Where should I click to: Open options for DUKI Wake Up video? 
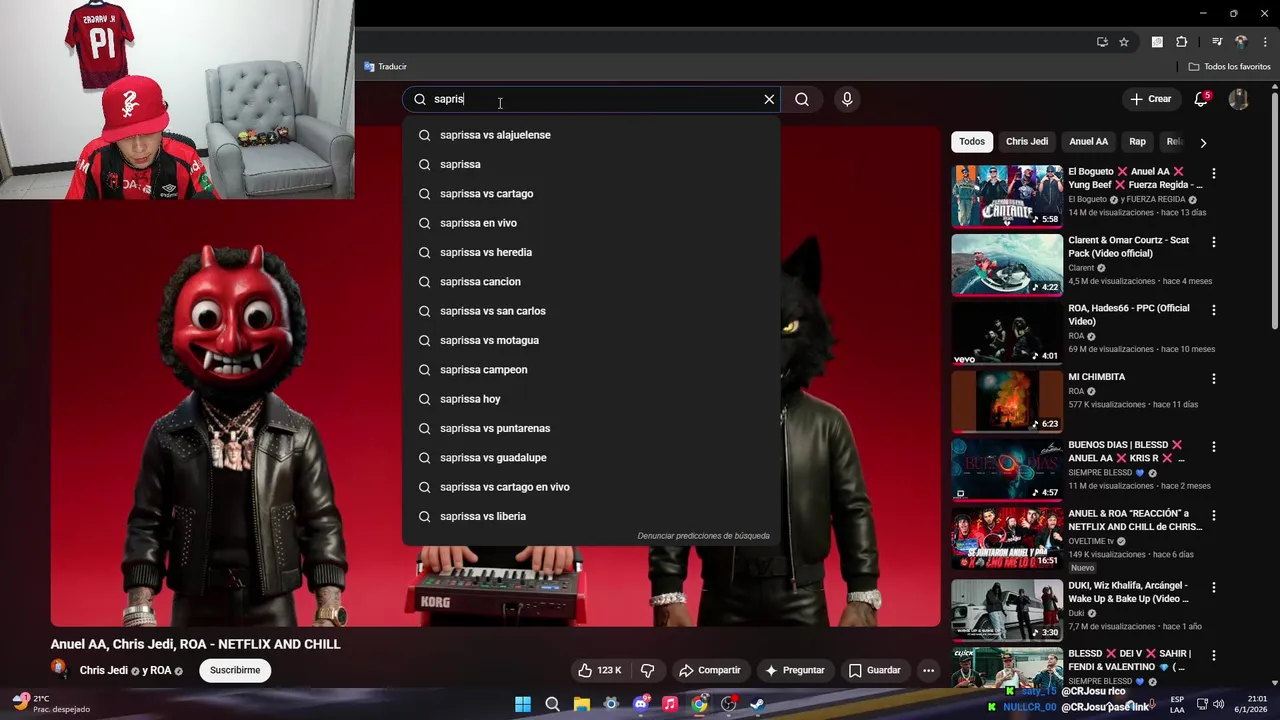click(x=1214, y=587)
